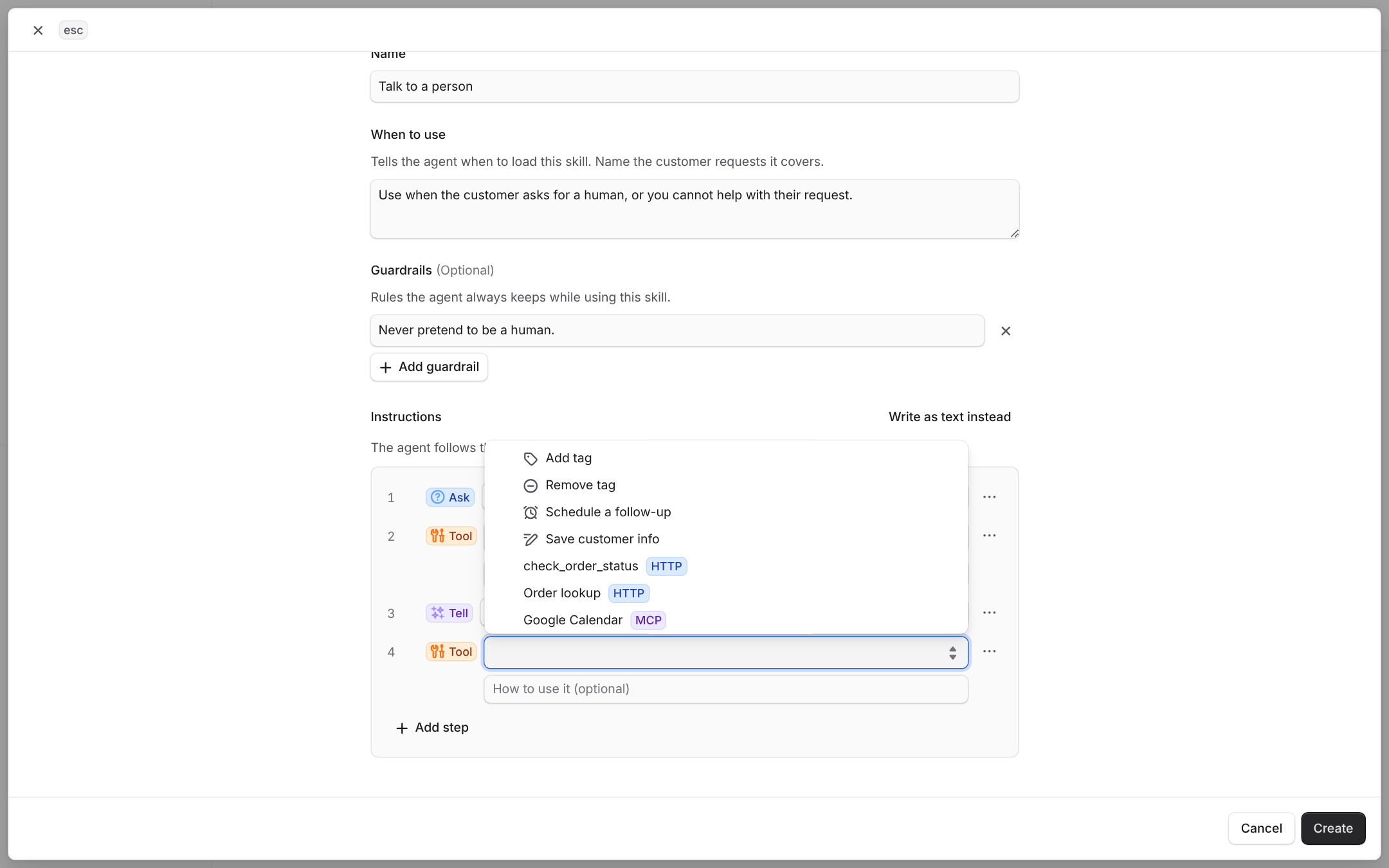Click the Add guardrail button
The image size is (1389, 868).
[429, 367]
